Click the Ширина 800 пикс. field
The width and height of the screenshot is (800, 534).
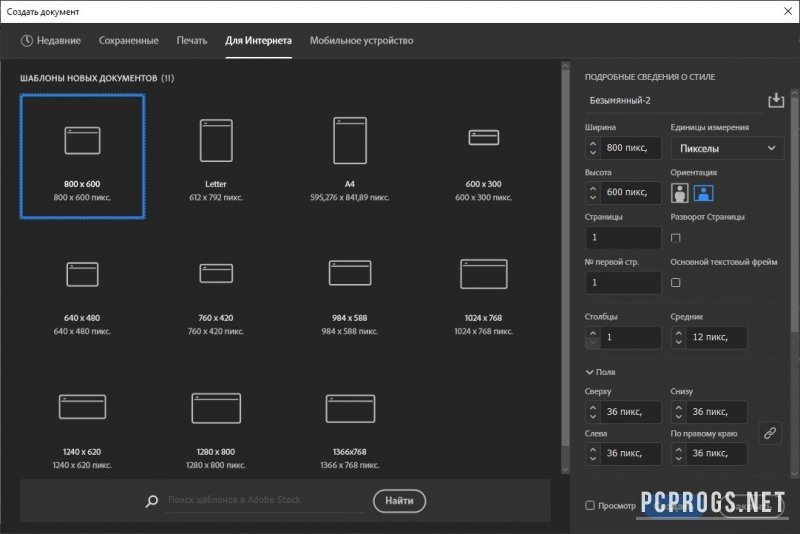click(630, 148)
